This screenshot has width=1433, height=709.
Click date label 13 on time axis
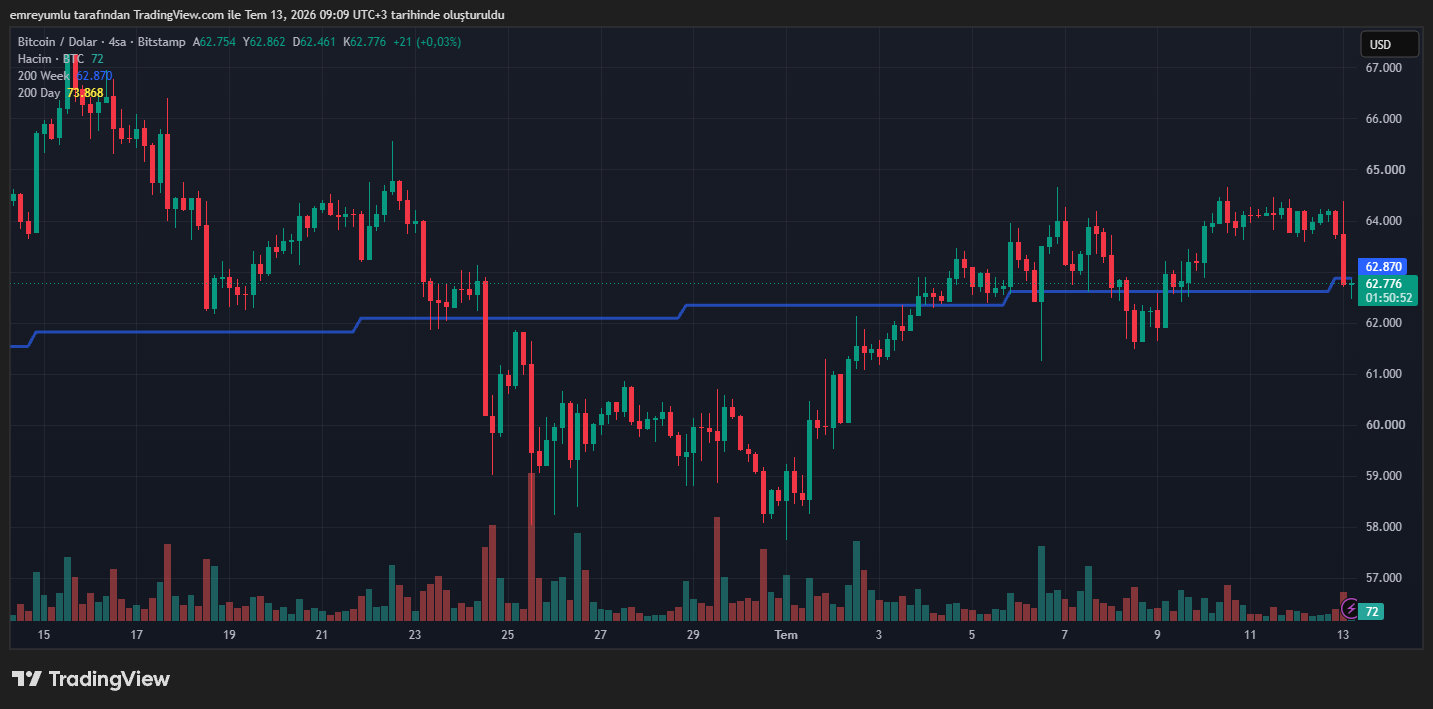click(x=1343, y=635)
